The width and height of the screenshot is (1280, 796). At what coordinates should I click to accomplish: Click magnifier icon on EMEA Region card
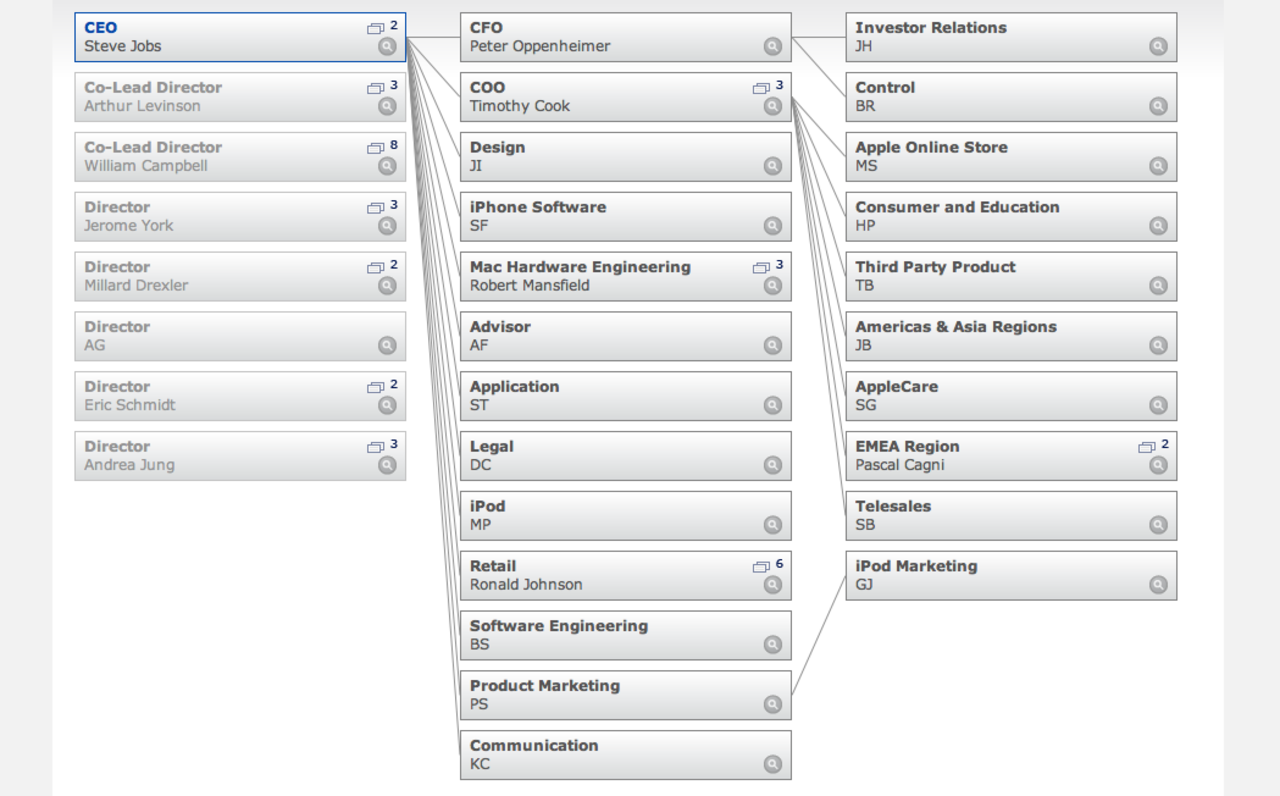click(1158, 465)
